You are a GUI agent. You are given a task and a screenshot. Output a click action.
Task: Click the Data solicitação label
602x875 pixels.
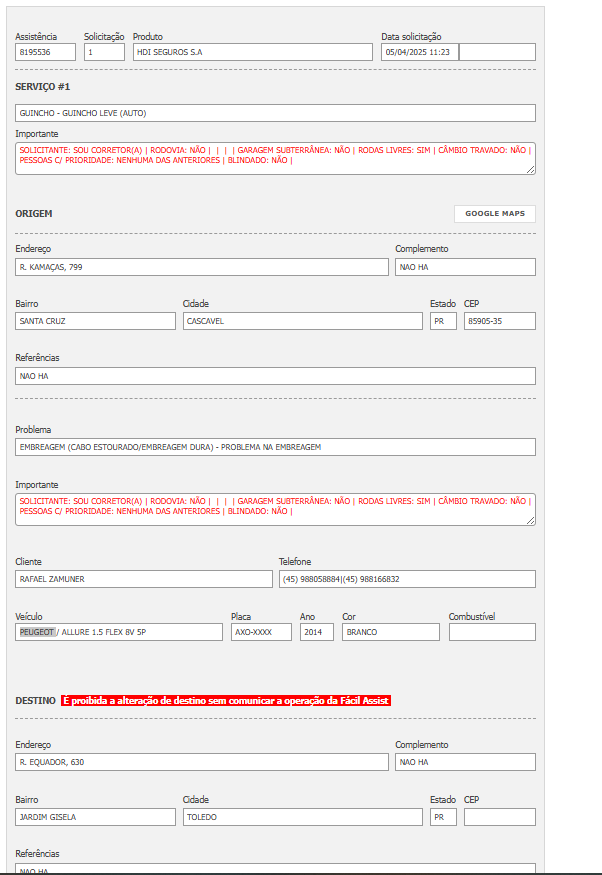click(411, 37)
